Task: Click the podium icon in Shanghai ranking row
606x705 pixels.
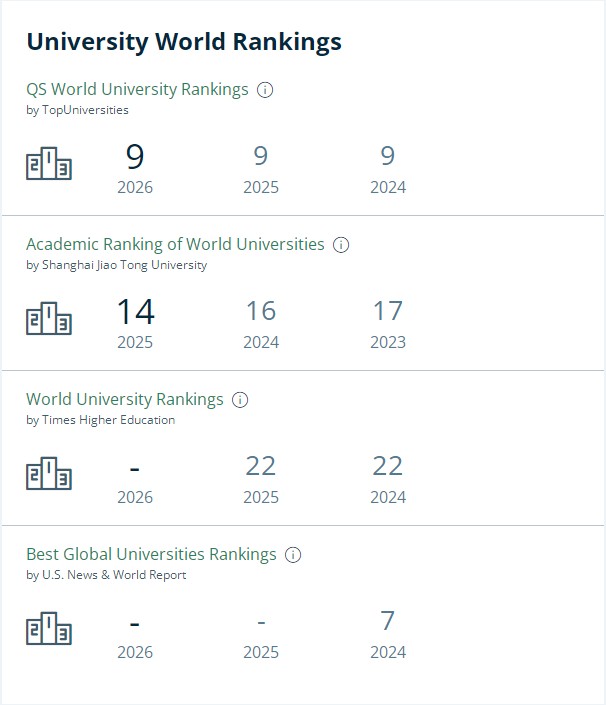Action: pos(49,319)
